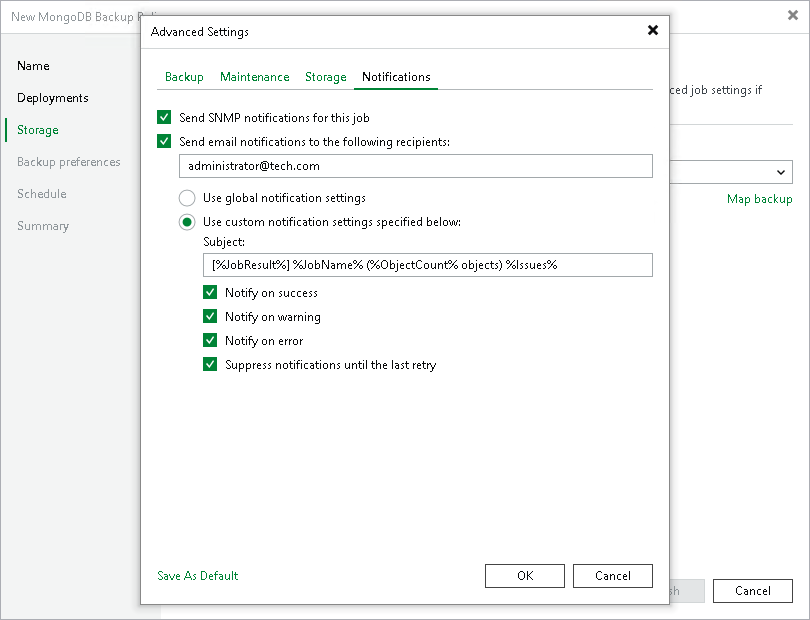The width and height of the screenshot is (810, 620).
Task: Expand the repository dropdown in the wizard
Action: [x=781, y=172]
